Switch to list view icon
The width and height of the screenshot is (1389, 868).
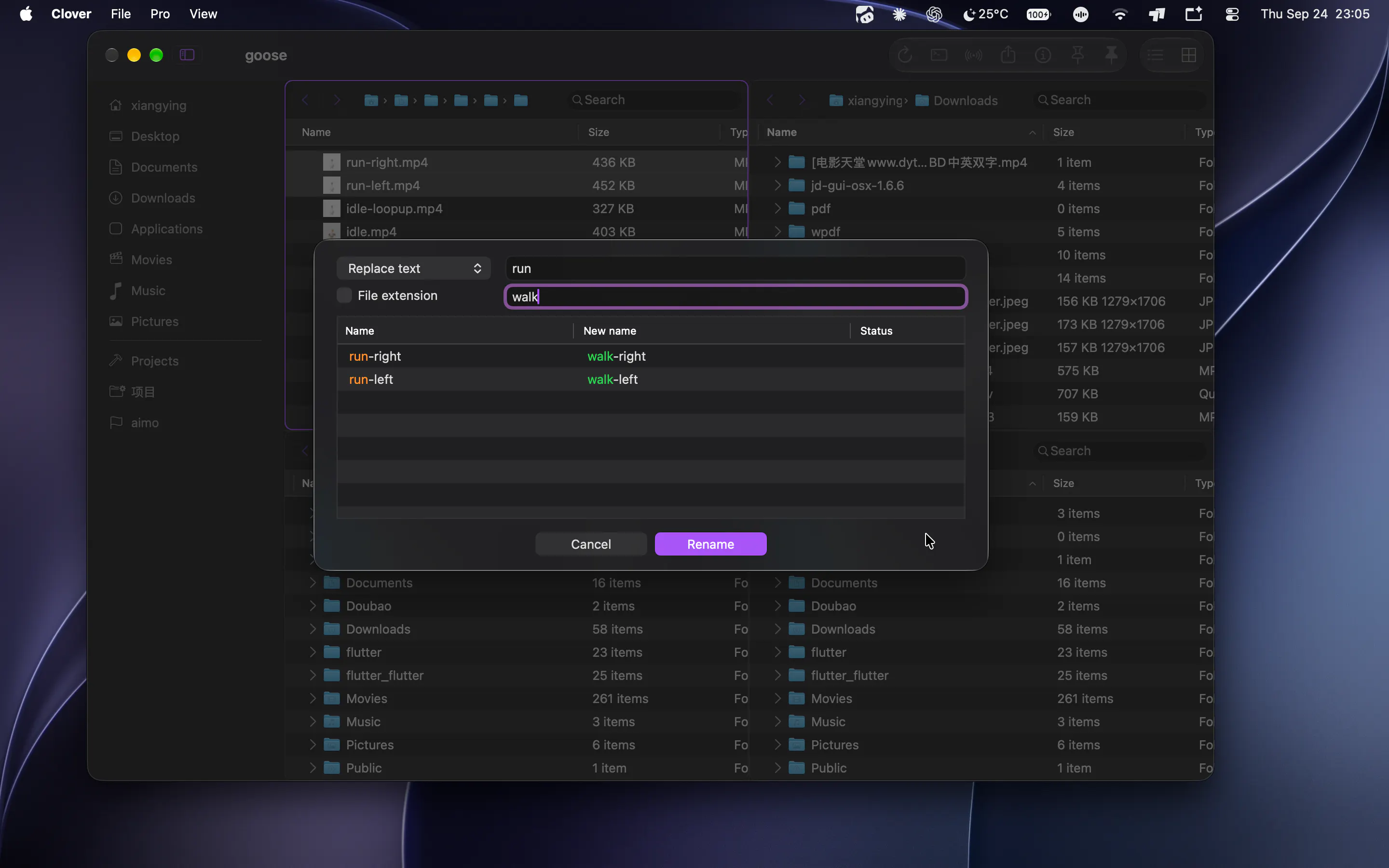(1156, 55)
